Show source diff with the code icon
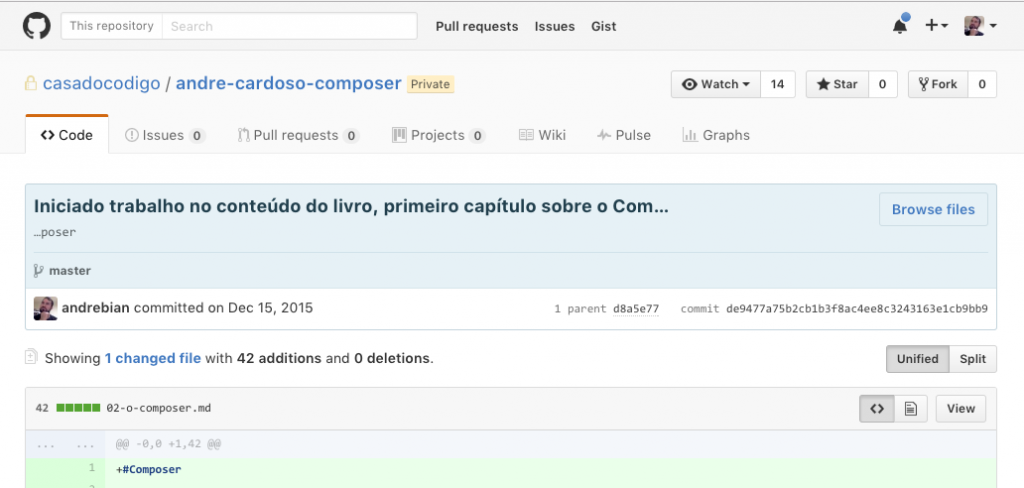1024x488 pixels. (x=877, y=409)
